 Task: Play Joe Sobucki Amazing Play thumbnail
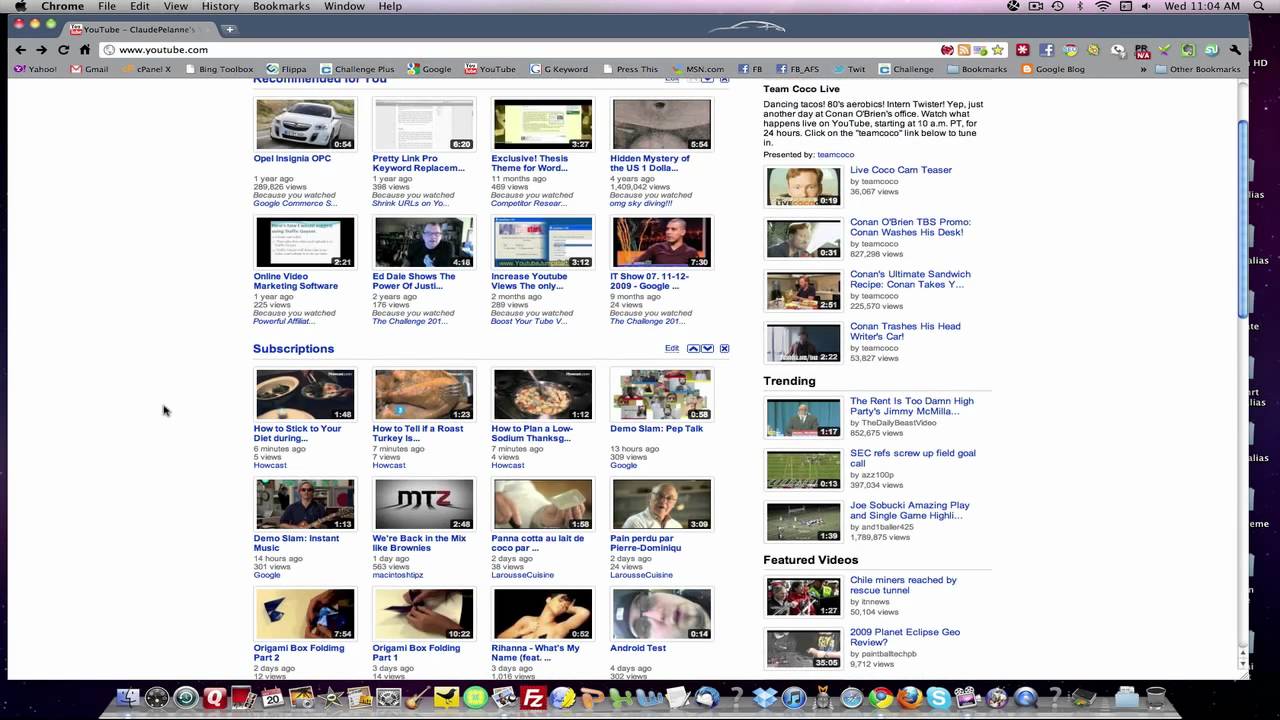[x=803, y=522]
